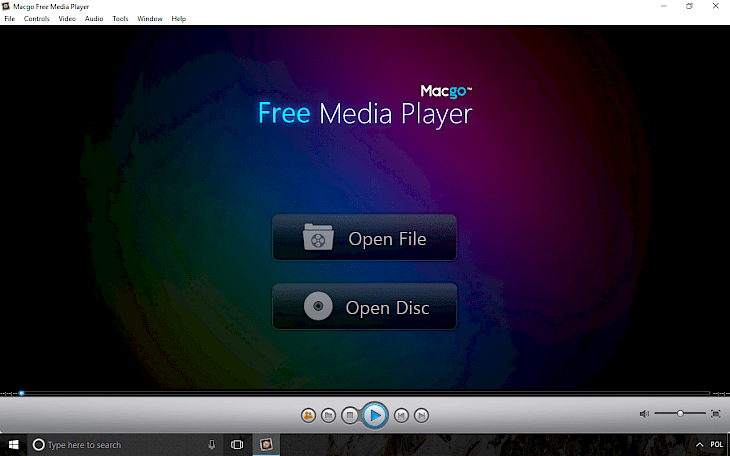Click the taskbar search box
Image resolution: width=730 pixels, height=456 pixels.
[x=123, y=445]
